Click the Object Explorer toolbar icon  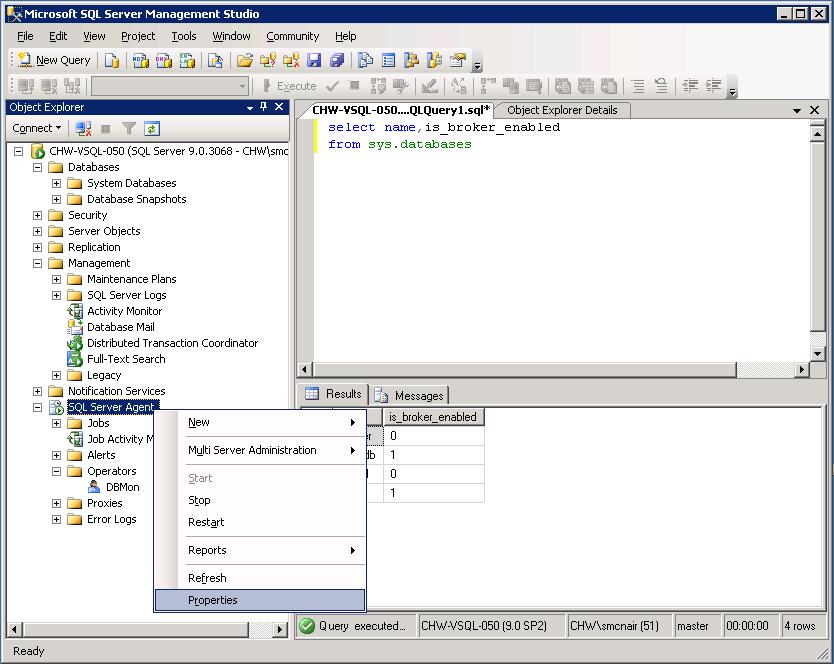[411, 60]
